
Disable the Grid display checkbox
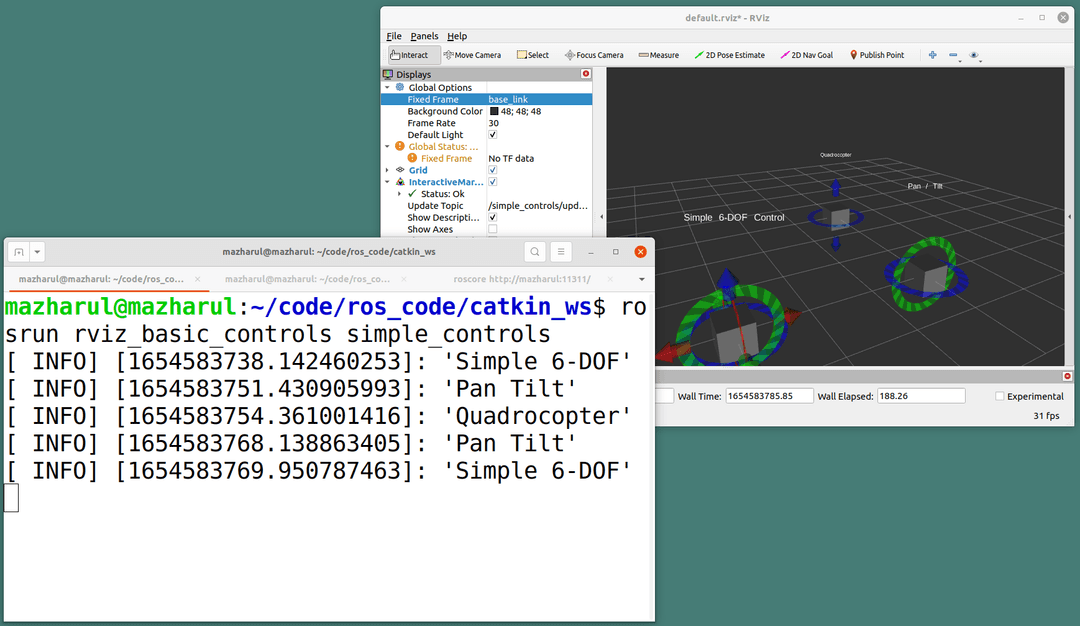coord(492,170)
